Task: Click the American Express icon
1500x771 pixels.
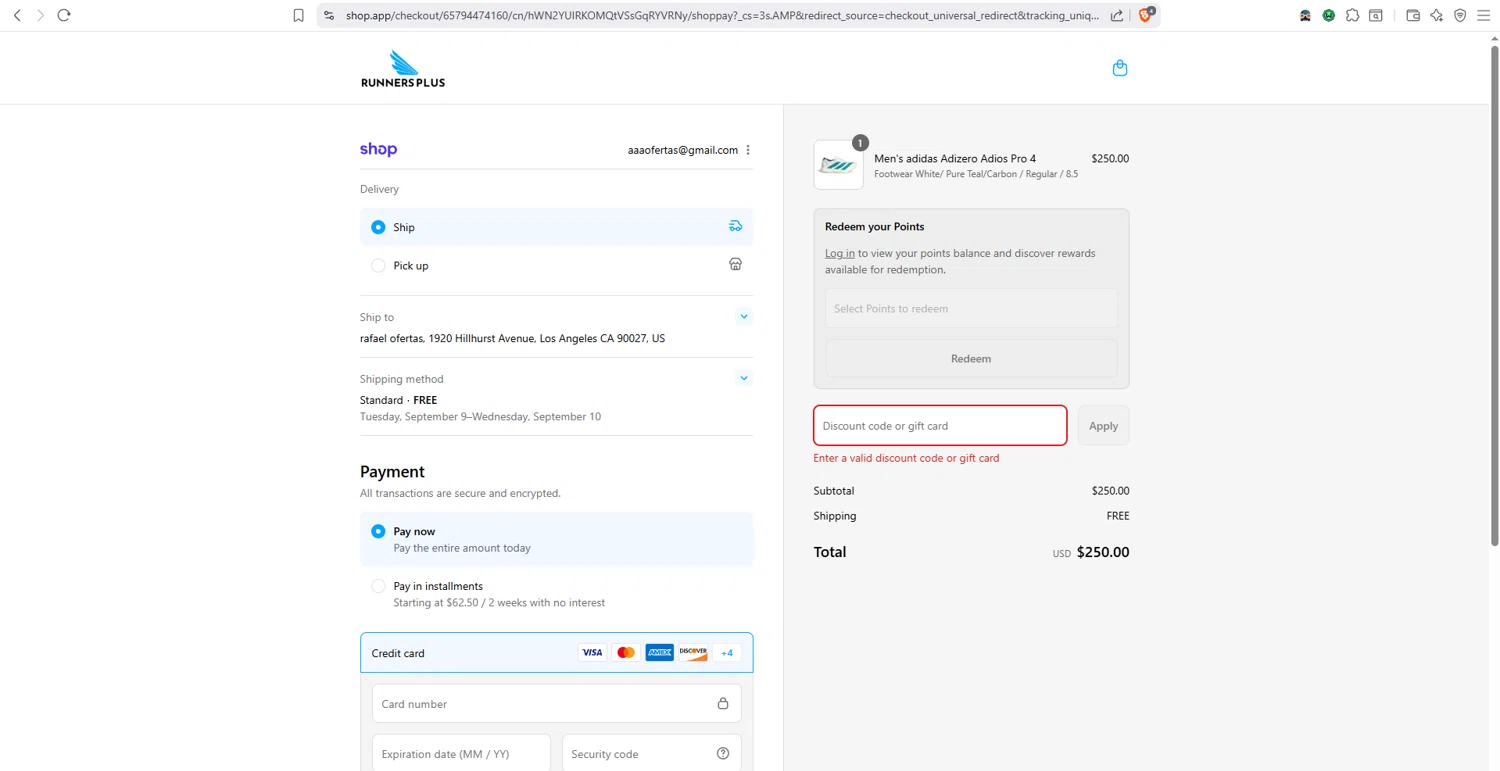Action: coord(659,652)
